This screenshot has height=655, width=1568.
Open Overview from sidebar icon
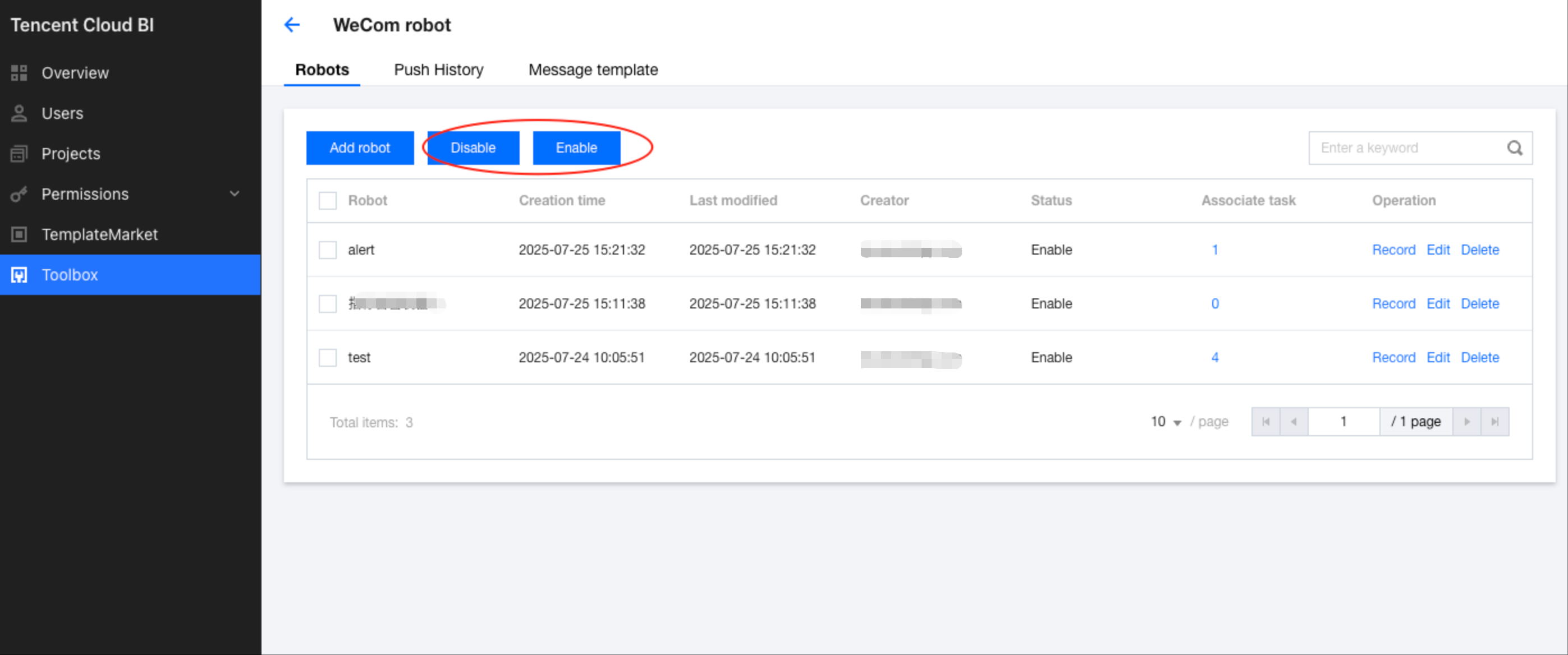point(19,73)
